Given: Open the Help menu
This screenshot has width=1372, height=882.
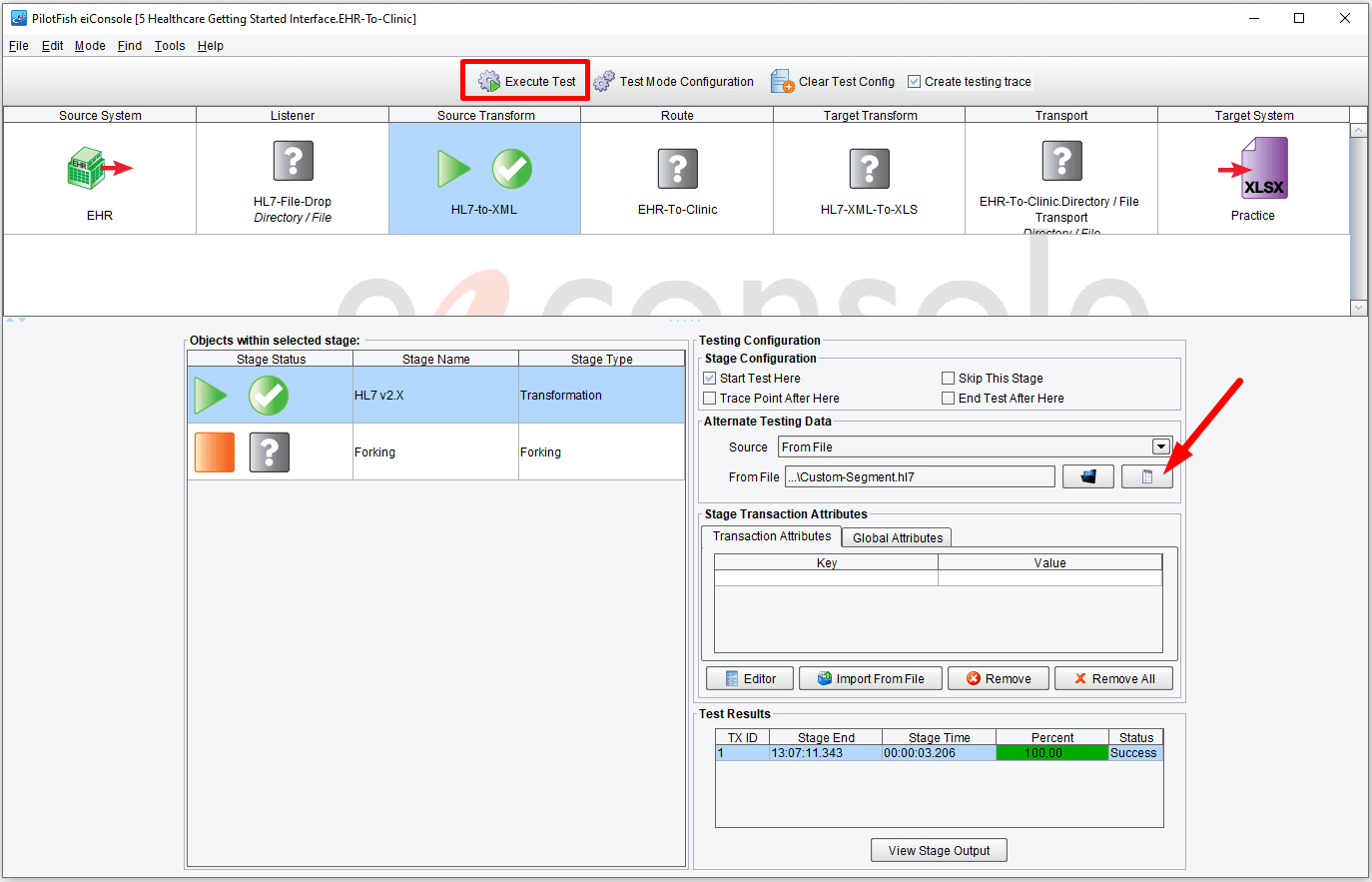Looking at the screenshot, I should pyautogui.click(x=211, y=46).
